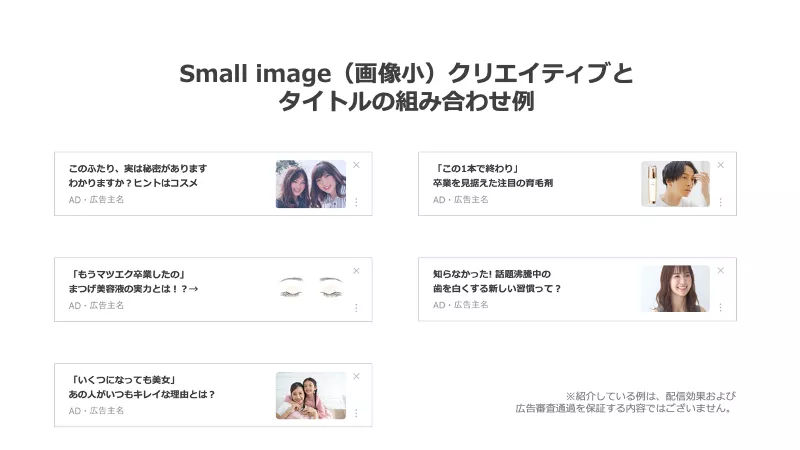Click the two women thumbnail image
This screenshot has height=450, width=800.
pyautogui.click(x=310, y=184)
